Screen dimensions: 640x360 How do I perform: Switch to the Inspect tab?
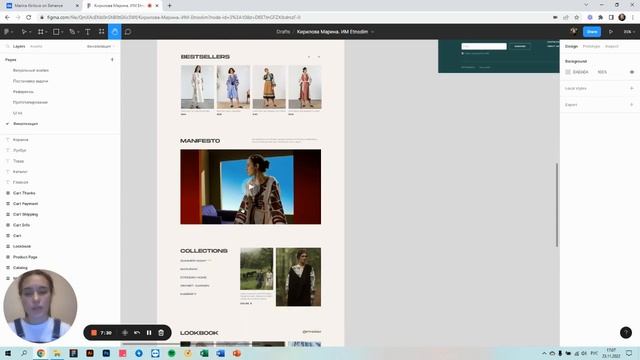coord(611,47)
